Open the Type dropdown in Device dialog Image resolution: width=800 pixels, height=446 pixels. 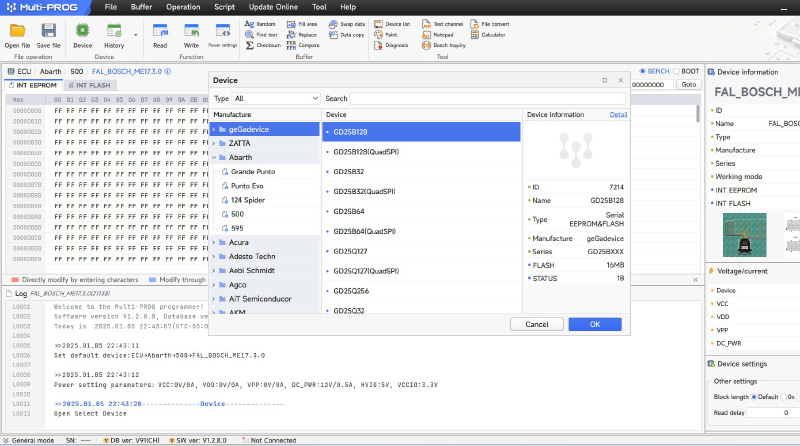[275, 99]
